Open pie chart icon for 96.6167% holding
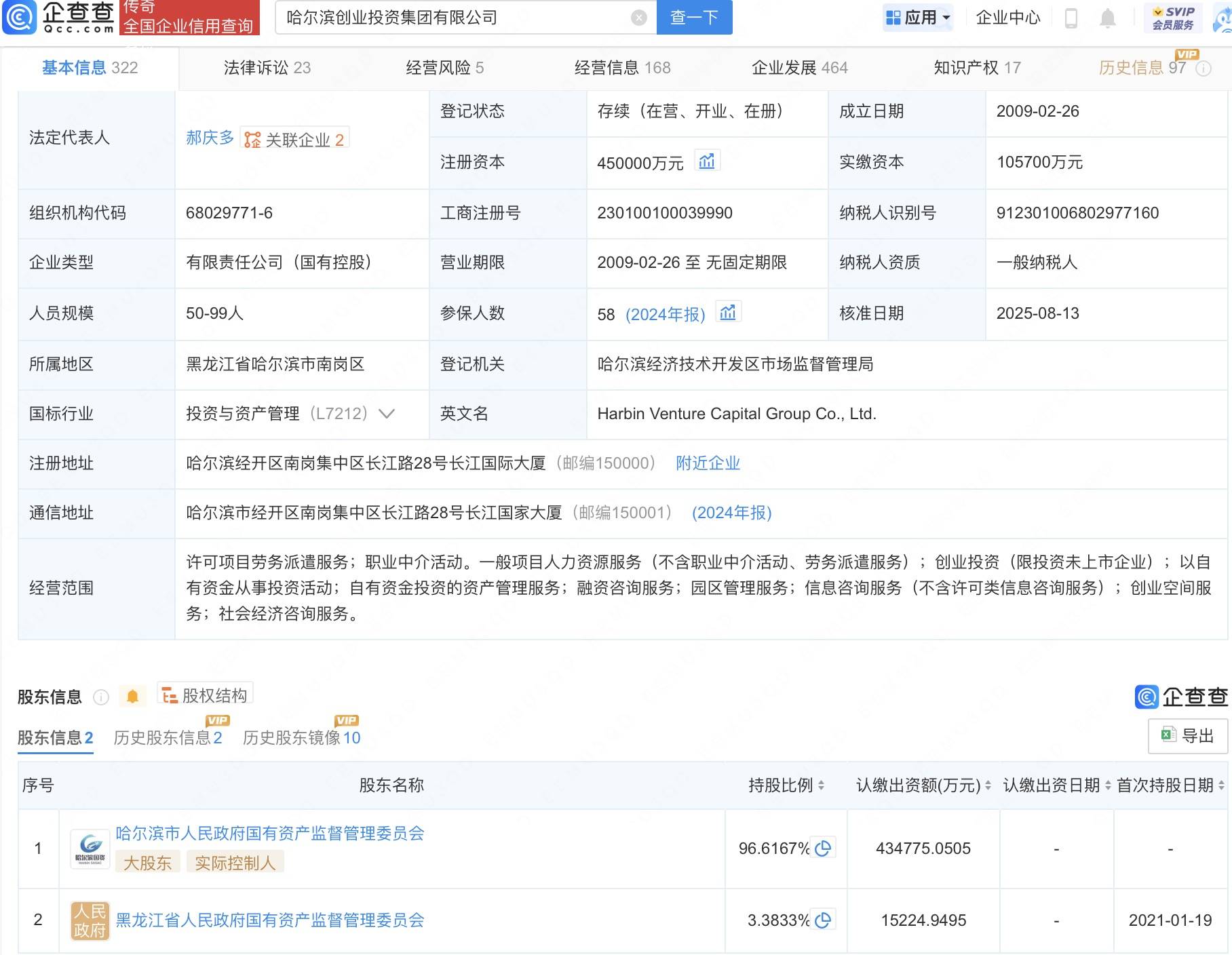 [x=823, y=848]
